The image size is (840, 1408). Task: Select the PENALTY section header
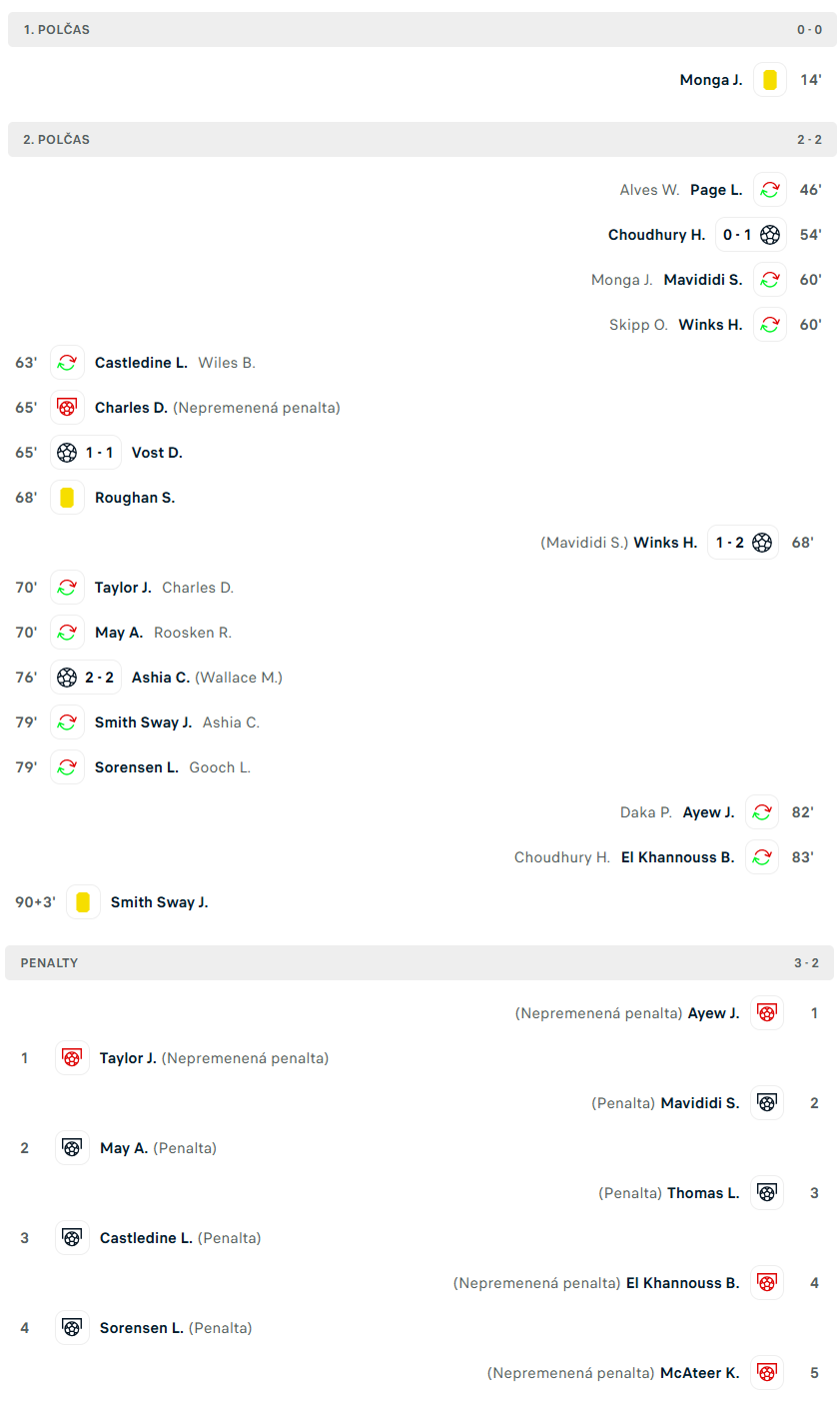point(420,963)
